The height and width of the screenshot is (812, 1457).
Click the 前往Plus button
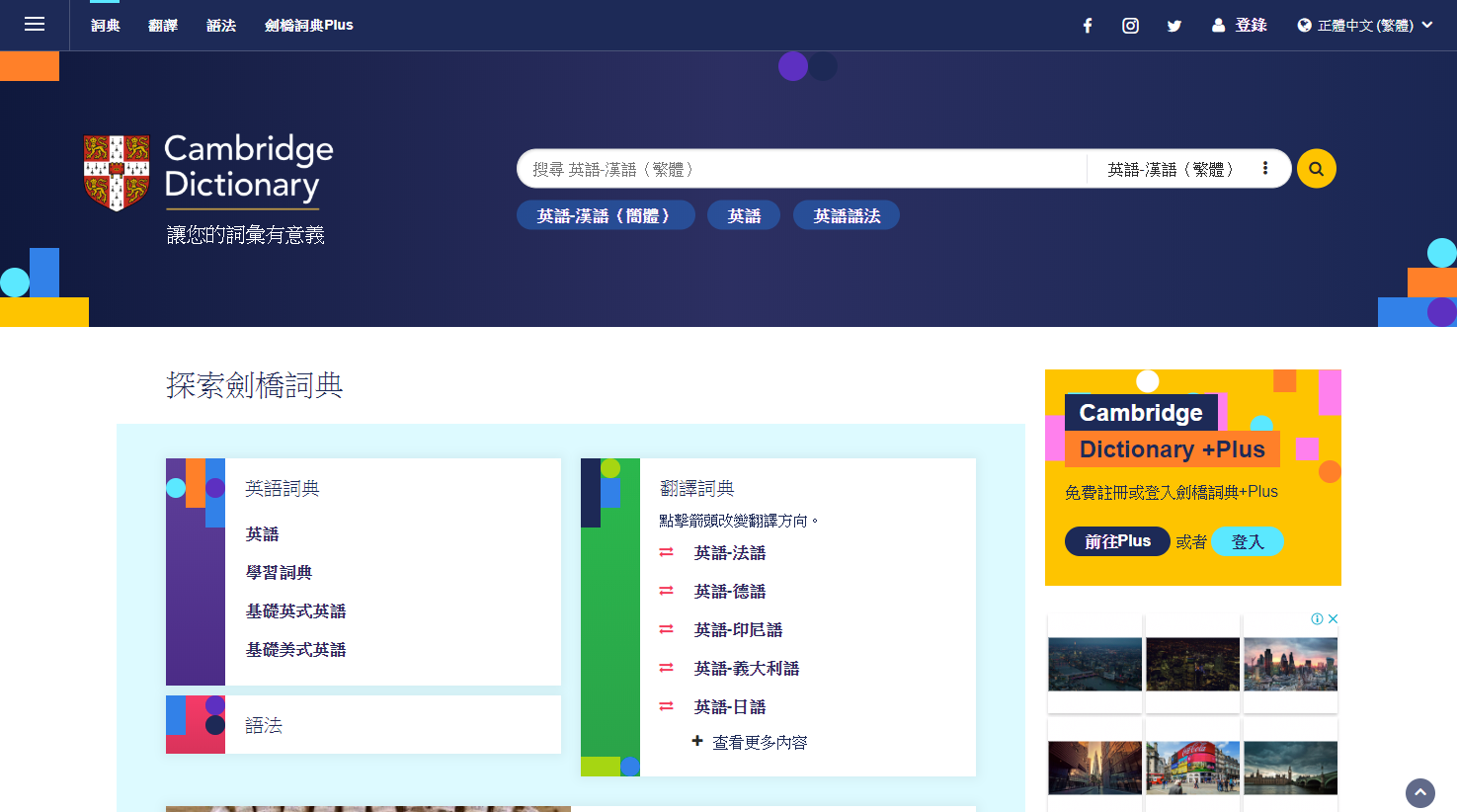[1117, 541]
